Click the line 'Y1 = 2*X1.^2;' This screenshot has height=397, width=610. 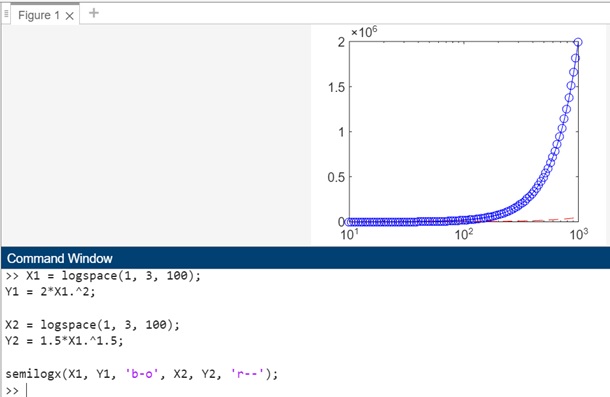point(50,292)
